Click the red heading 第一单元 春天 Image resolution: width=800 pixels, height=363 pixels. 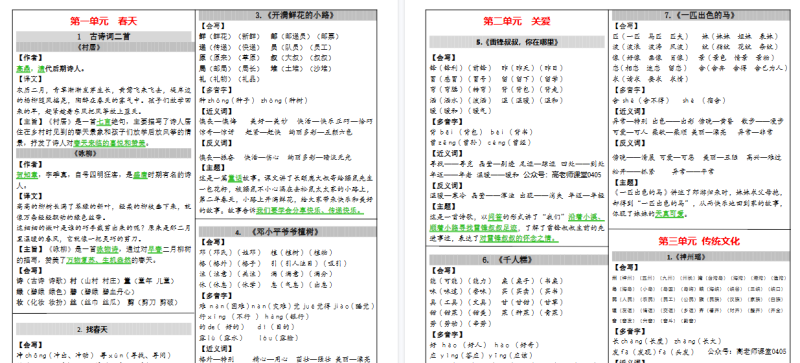pos(104,21)
